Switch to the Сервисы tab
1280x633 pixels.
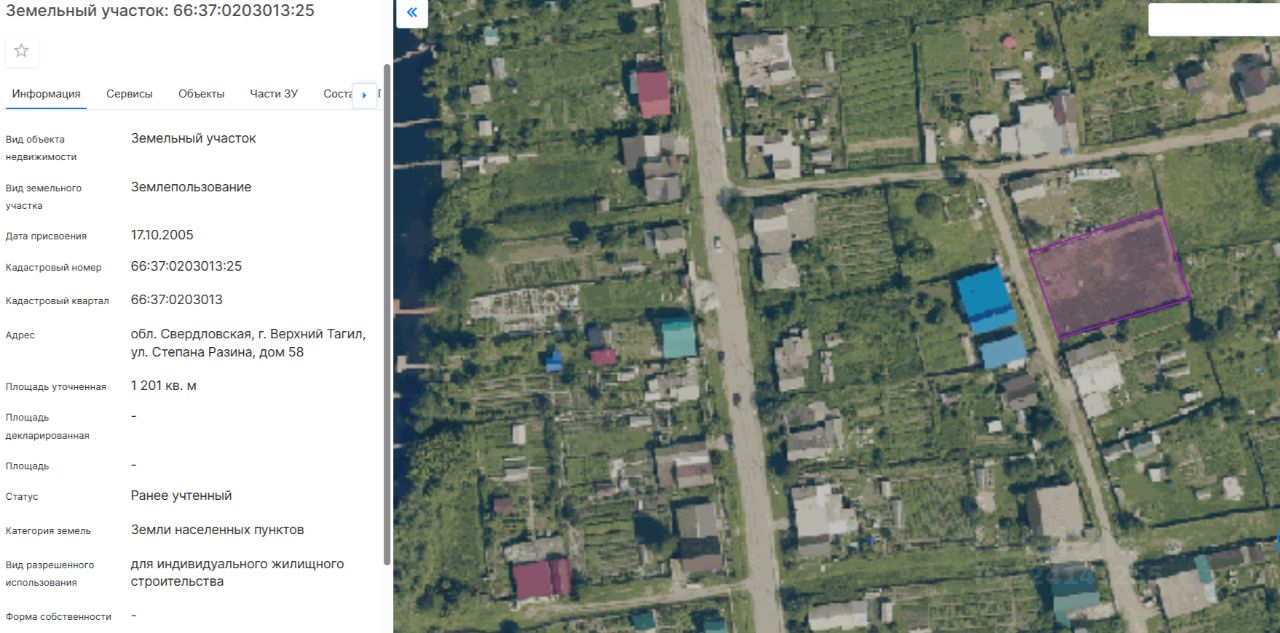(130, 94)
